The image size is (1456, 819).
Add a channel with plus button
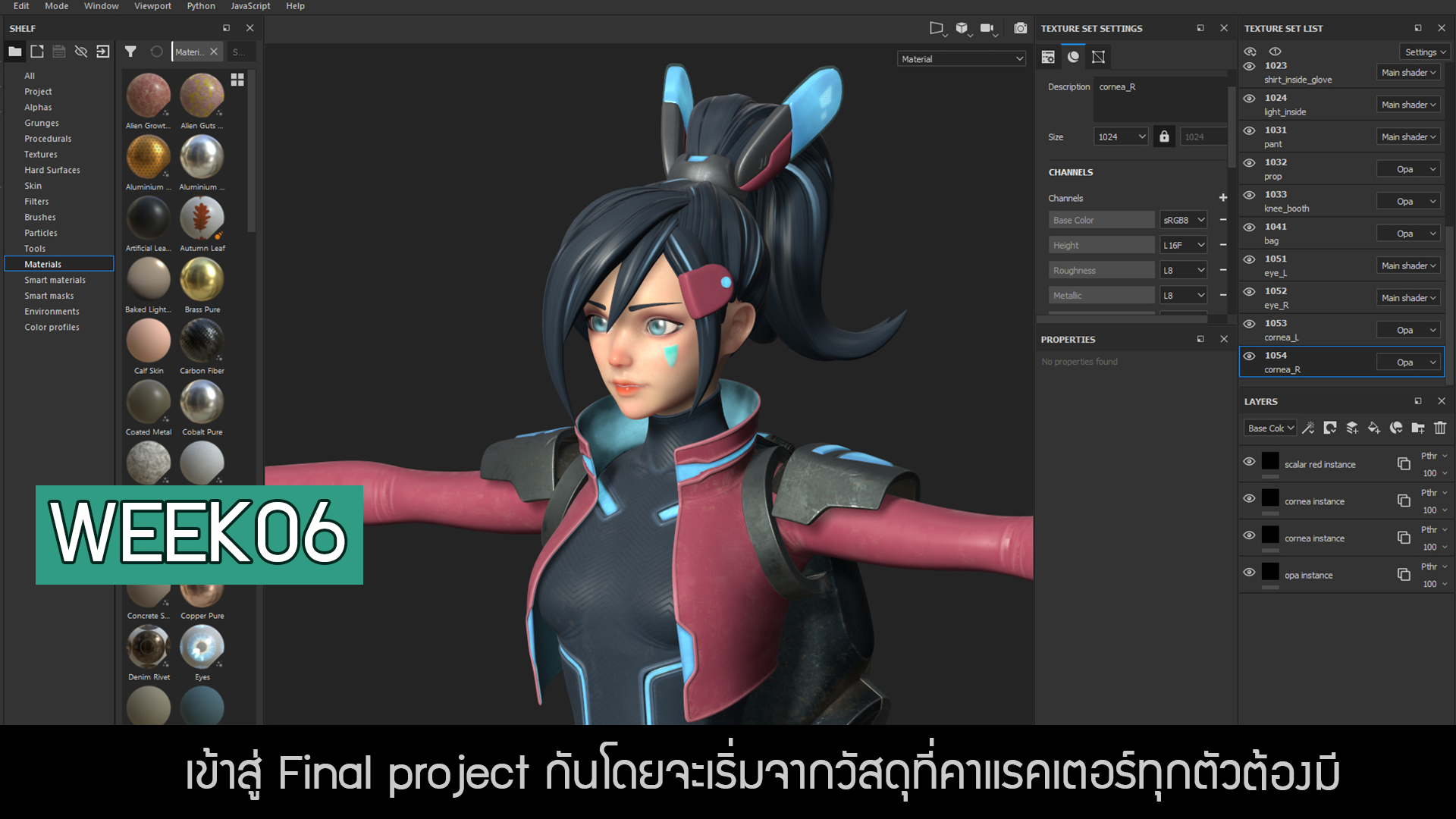(x=1222, y=198)
